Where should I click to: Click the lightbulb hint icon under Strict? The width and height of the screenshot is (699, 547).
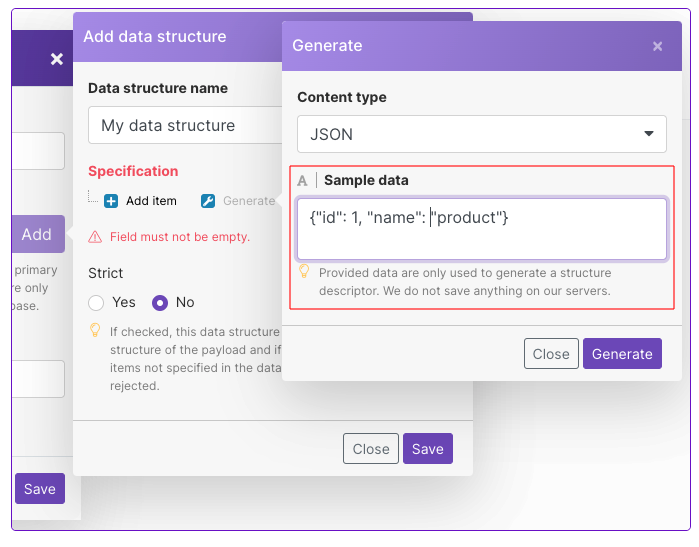[96, 330]
